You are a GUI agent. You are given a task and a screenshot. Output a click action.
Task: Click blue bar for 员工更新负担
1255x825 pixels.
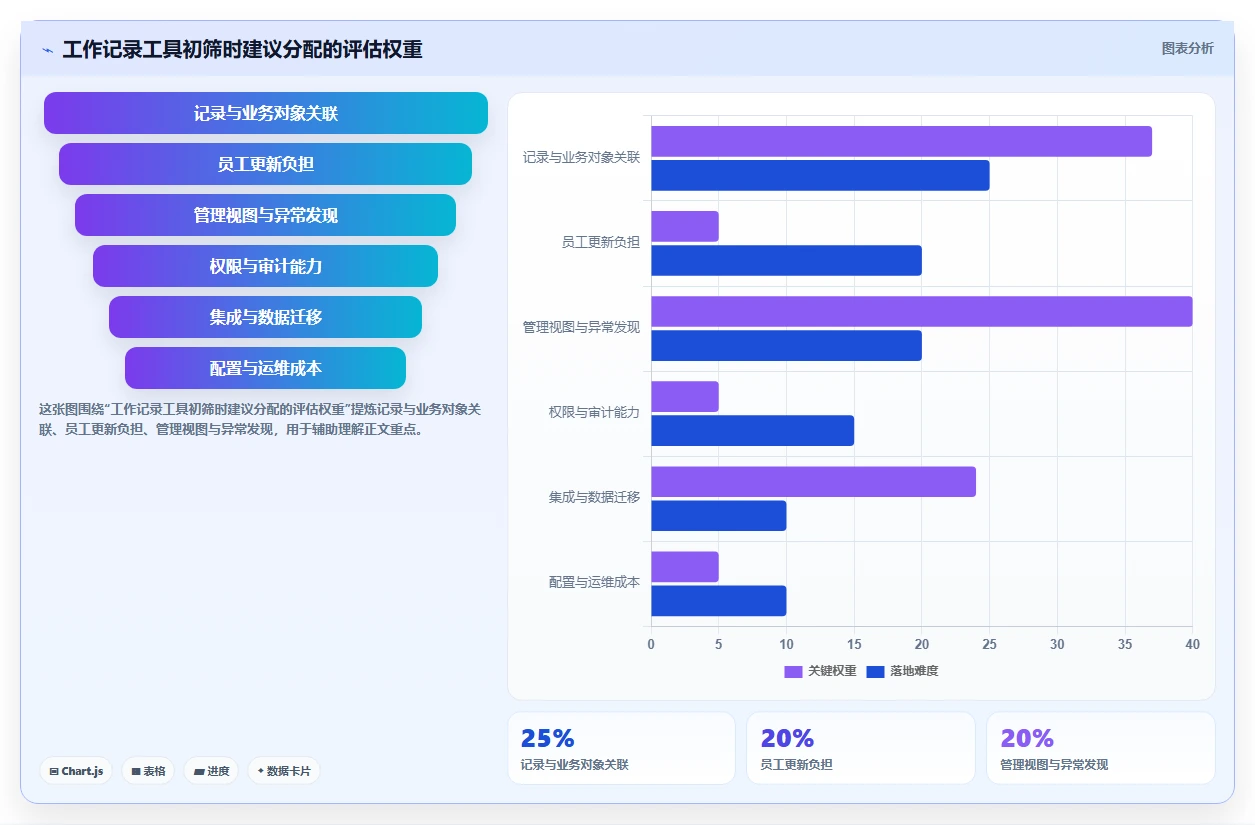click(x=786, y=260)
